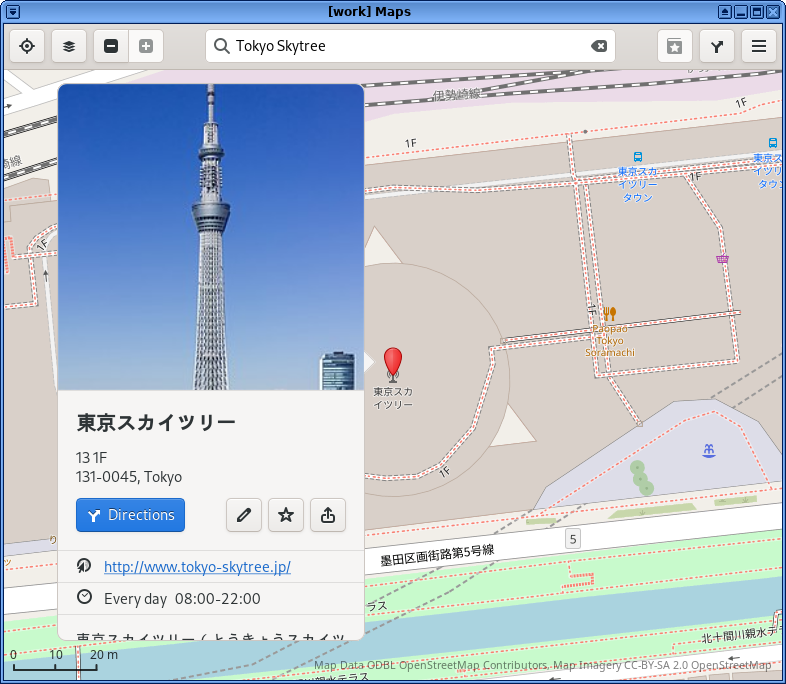The height and width of the screenshot is (684, 786).
Task: Go to current location button
Action: (27, 46)
